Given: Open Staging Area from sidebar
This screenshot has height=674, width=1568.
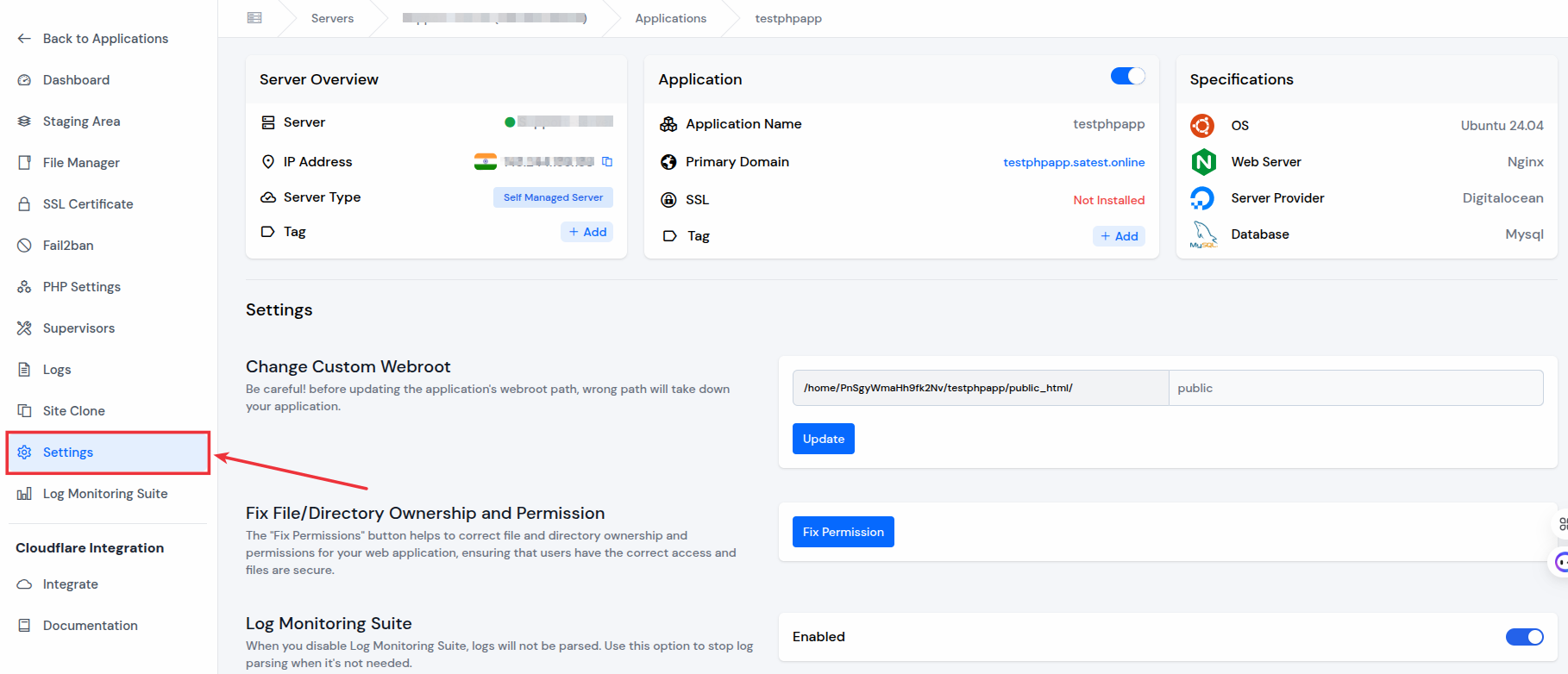Looking at the screenshot, I should click(x=81, y=122).
